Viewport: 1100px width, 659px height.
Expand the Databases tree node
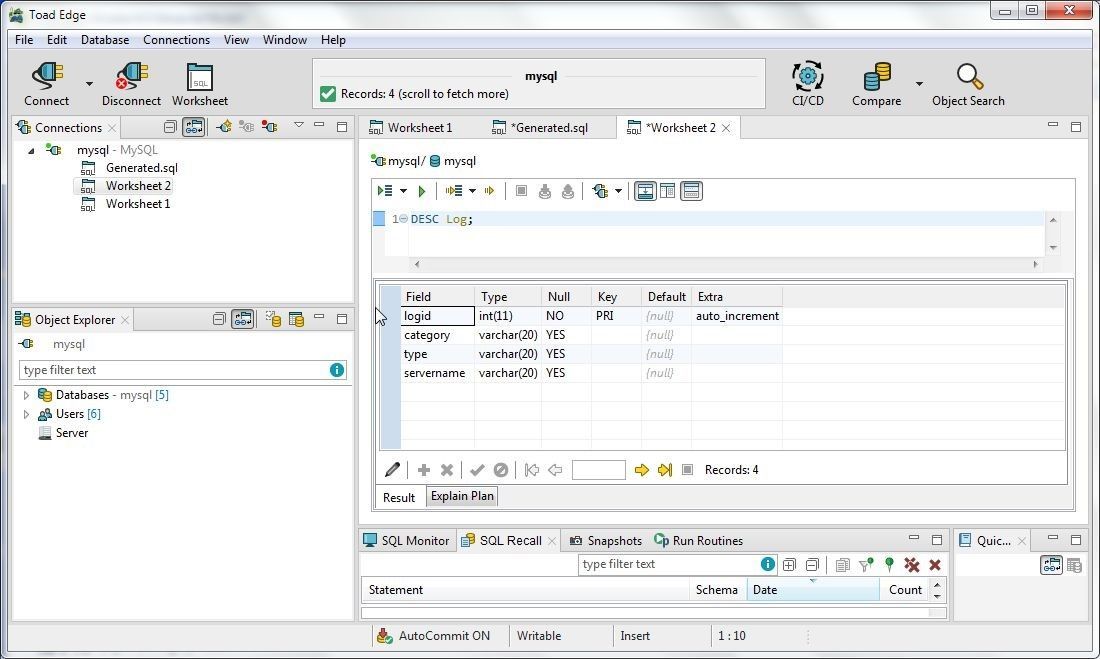coord(26,395)
